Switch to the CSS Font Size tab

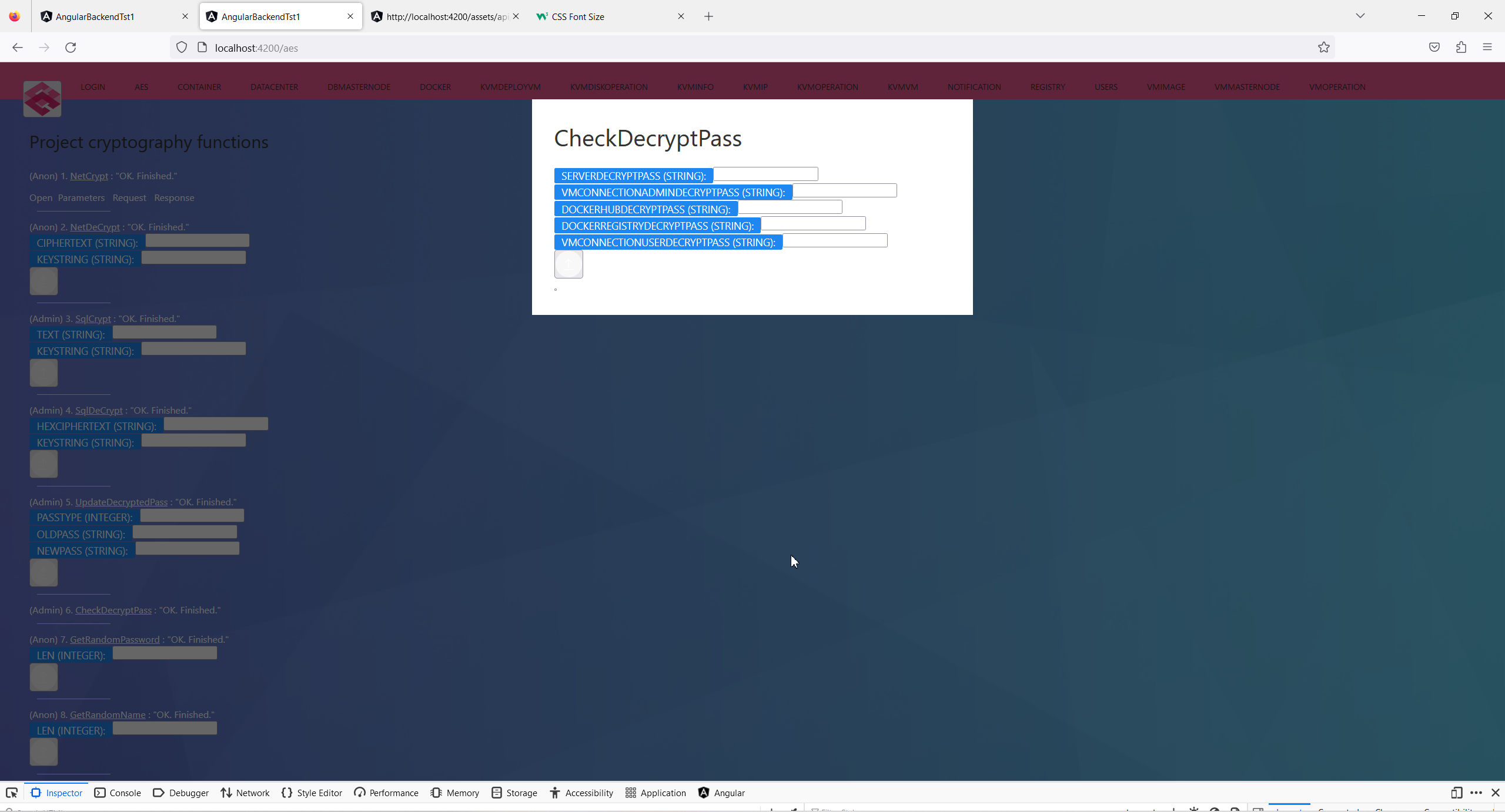tap(606, 16)
